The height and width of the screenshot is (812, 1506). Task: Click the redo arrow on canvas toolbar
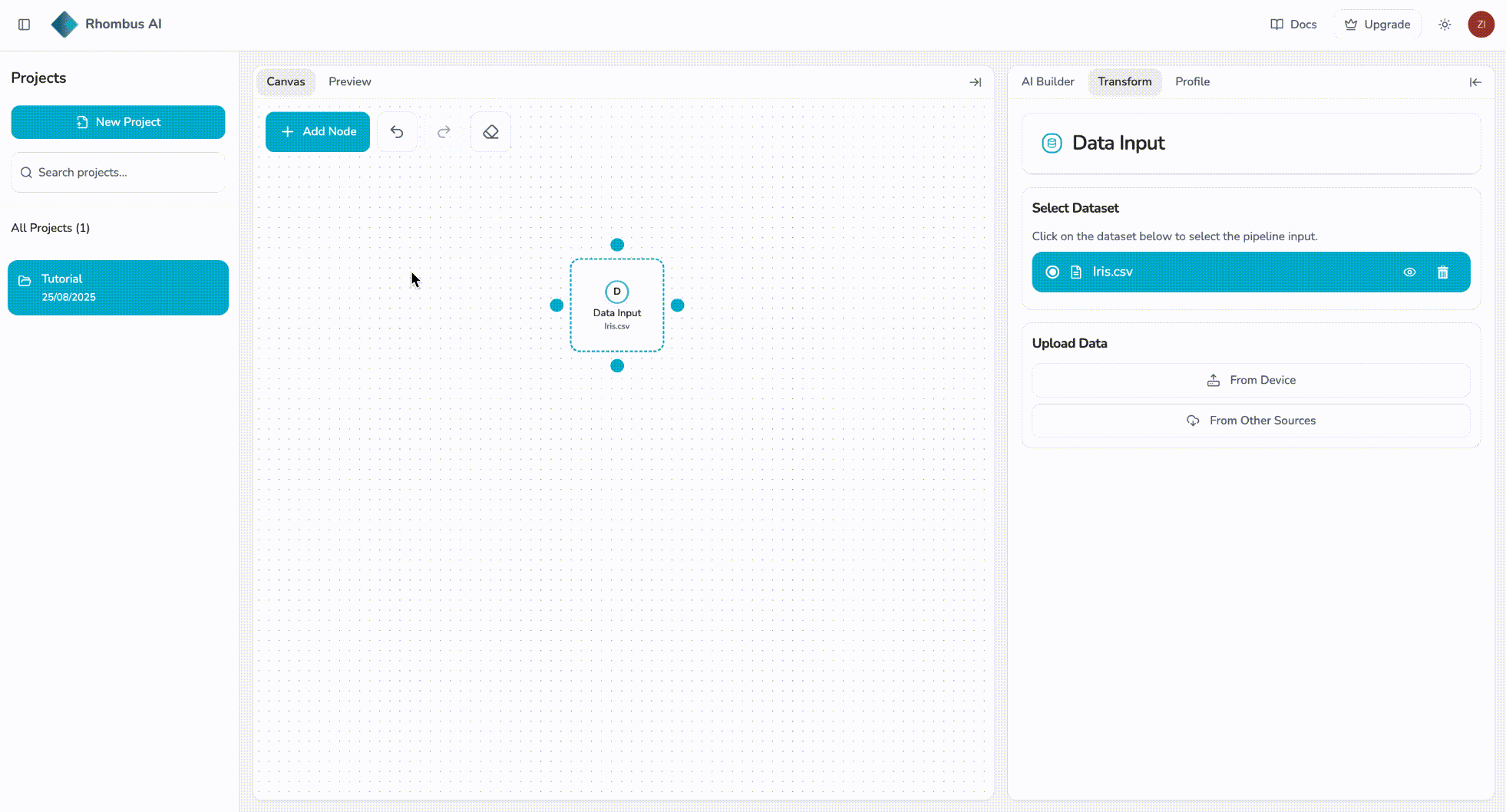(444, 132)
